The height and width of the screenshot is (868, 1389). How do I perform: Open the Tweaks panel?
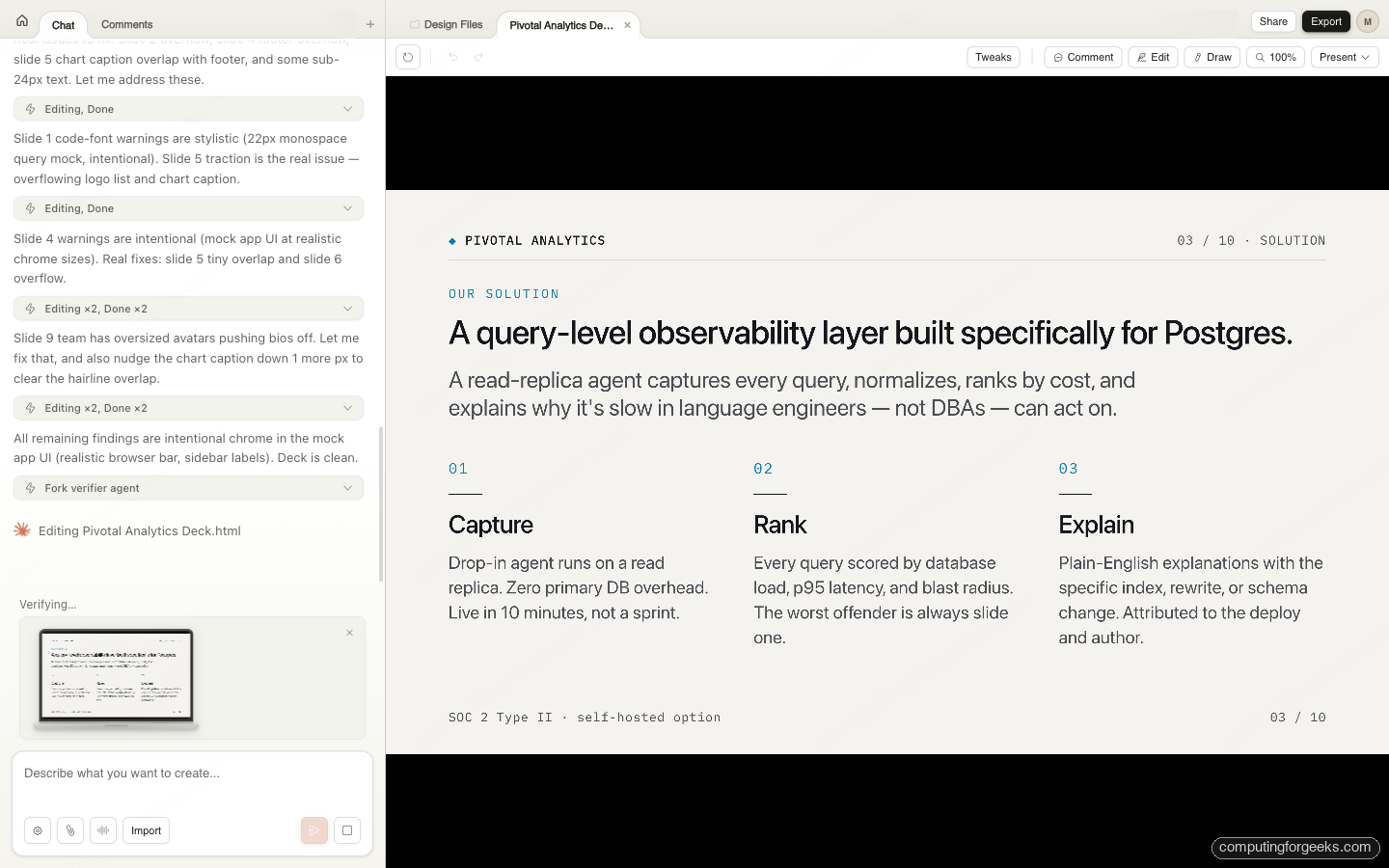(993, 57)
